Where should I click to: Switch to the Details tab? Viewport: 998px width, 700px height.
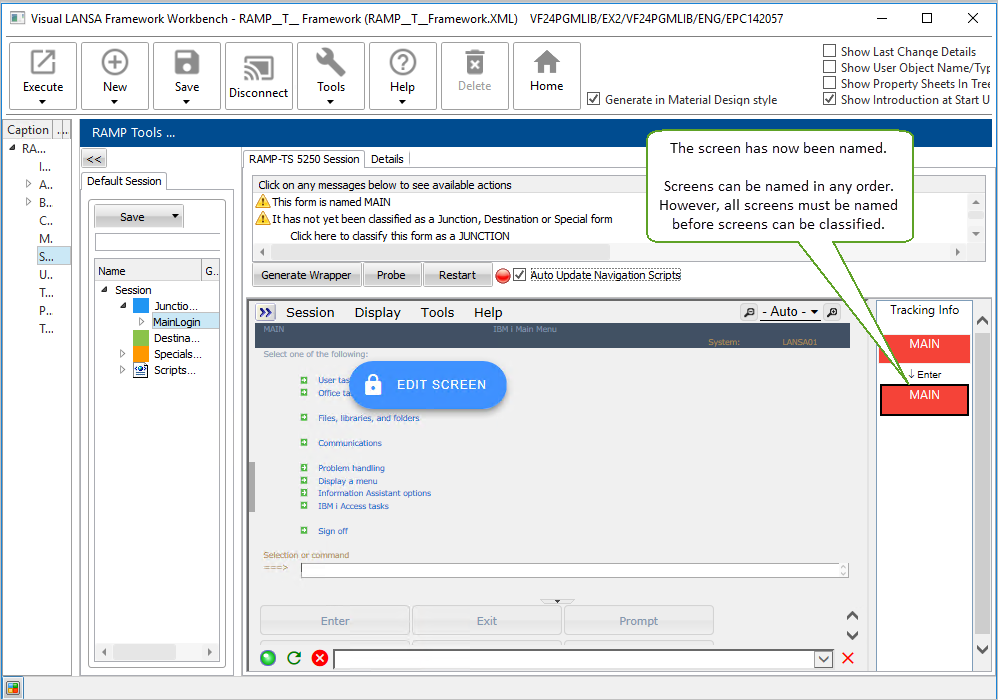point(387,159)
